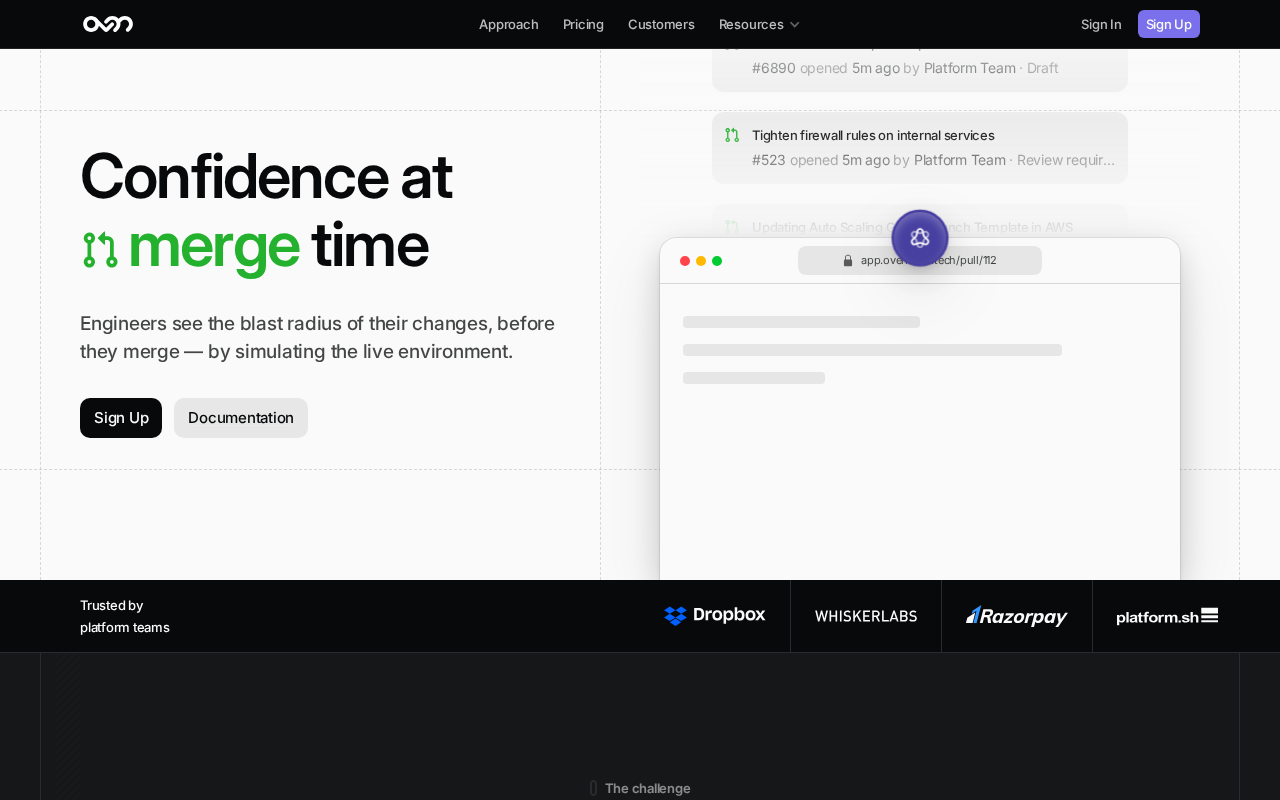Click the mock browser address bar
The width and height of the screenshot is (1280, 800).
(920, 260)
